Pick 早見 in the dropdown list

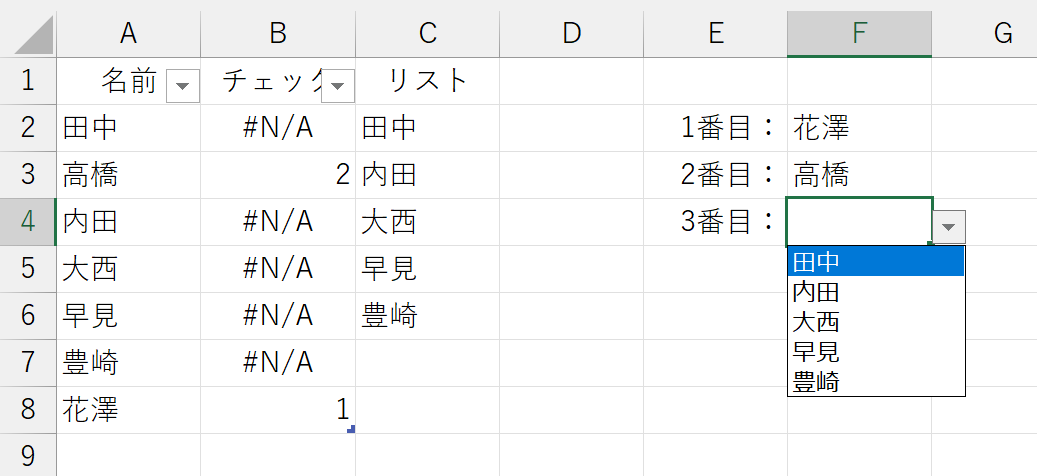pyautogui.click(x=876, y=352)
